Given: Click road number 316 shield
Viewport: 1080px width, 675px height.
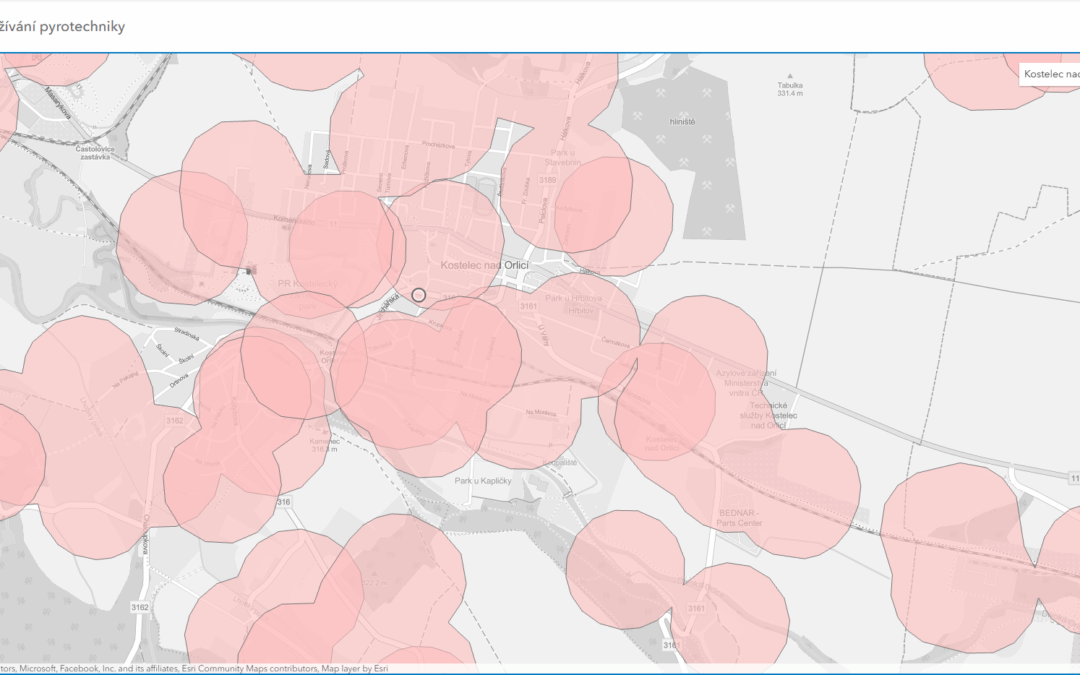Looking at the screenshot, I should tap(284, 502).
